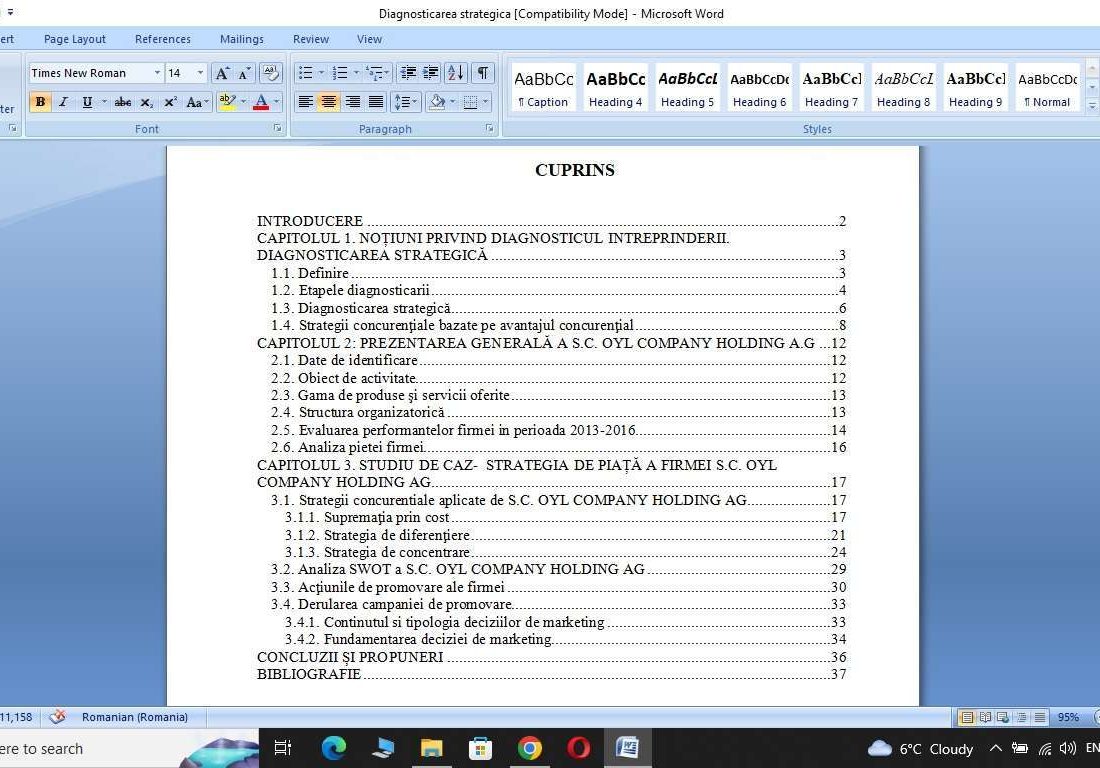Select the Clear Formatting icon
Image resolution: width=1100 pixels, height=768 pixels.
coord(269,72)
